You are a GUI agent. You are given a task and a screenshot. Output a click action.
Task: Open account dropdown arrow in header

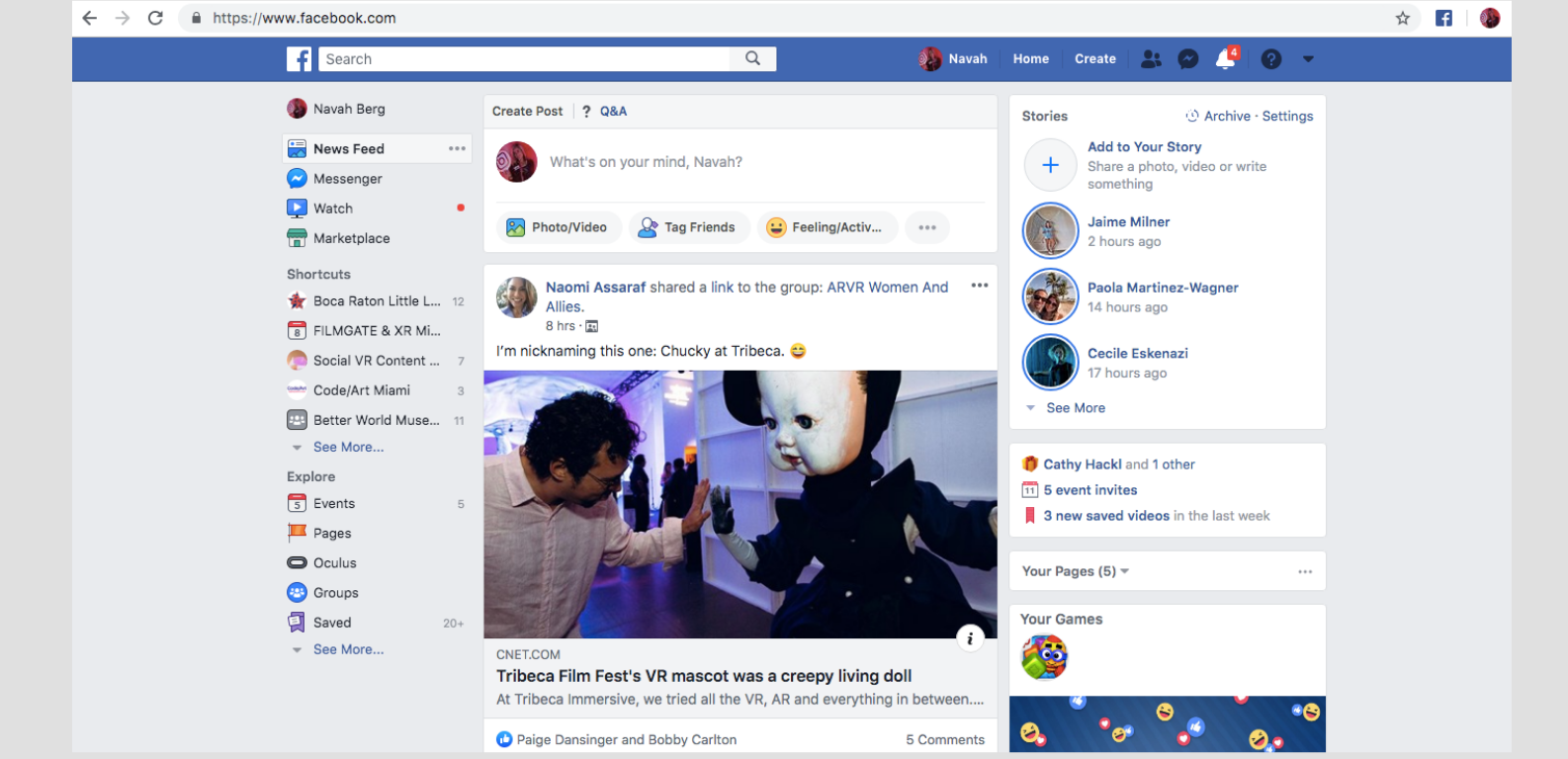pos(1308,59)
